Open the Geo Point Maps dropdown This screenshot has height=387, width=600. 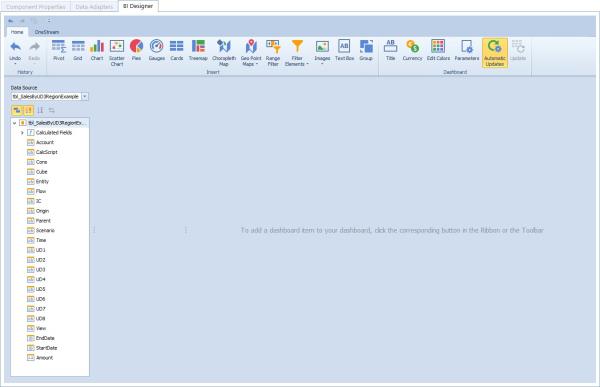click(x=251, y=53)
